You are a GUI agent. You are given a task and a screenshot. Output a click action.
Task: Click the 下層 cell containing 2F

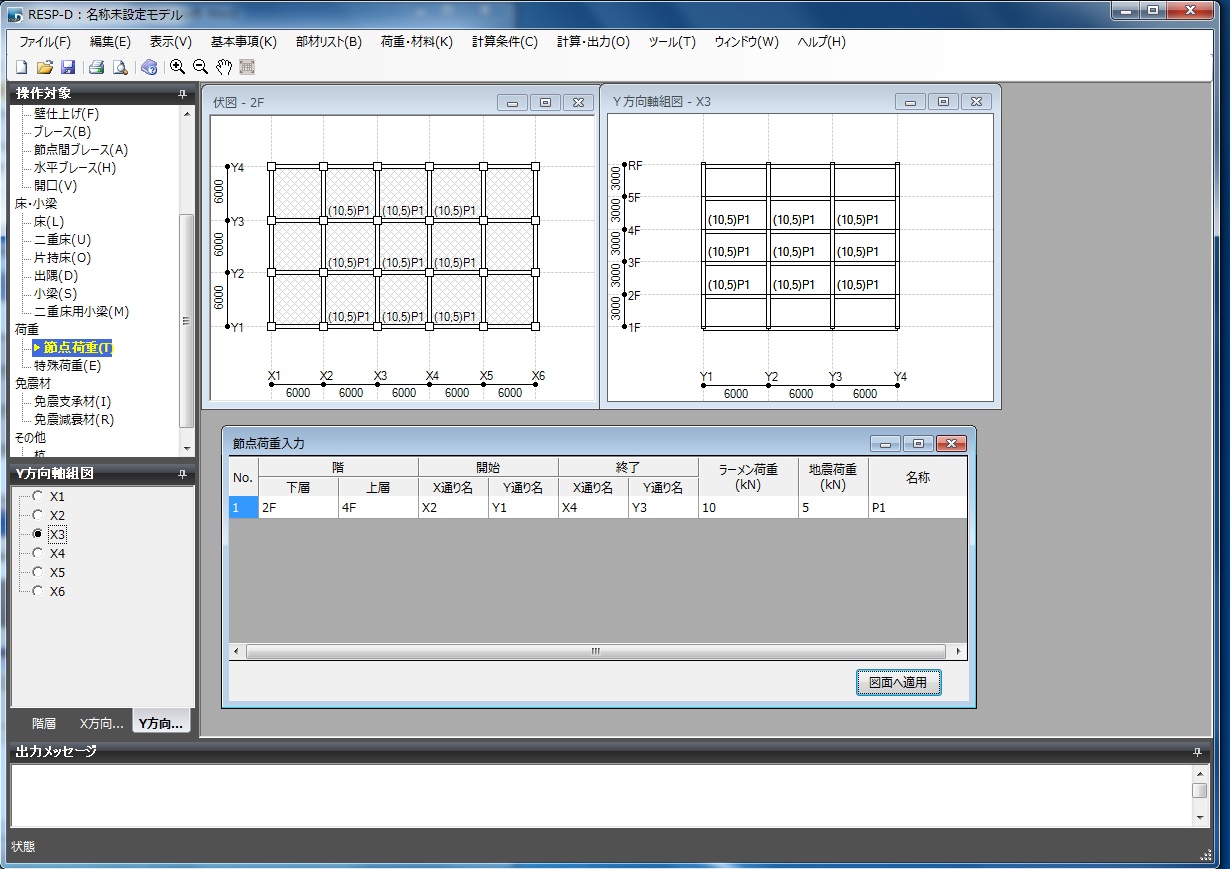[x=298, y=508]
